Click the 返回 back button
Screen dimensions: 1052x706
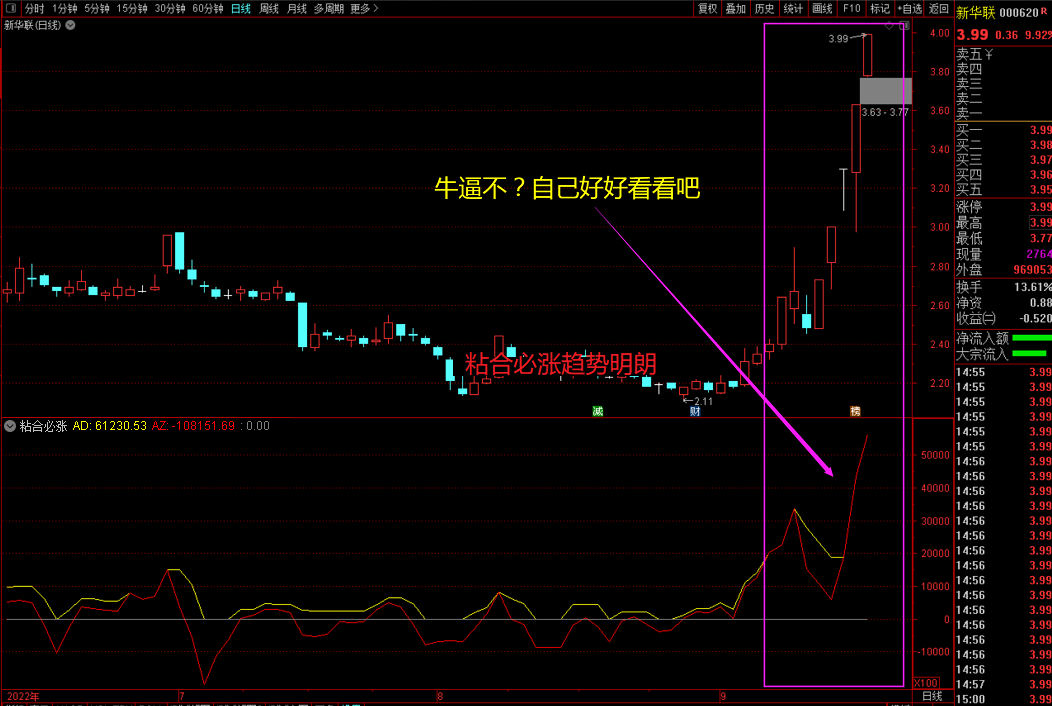point(938,8)
